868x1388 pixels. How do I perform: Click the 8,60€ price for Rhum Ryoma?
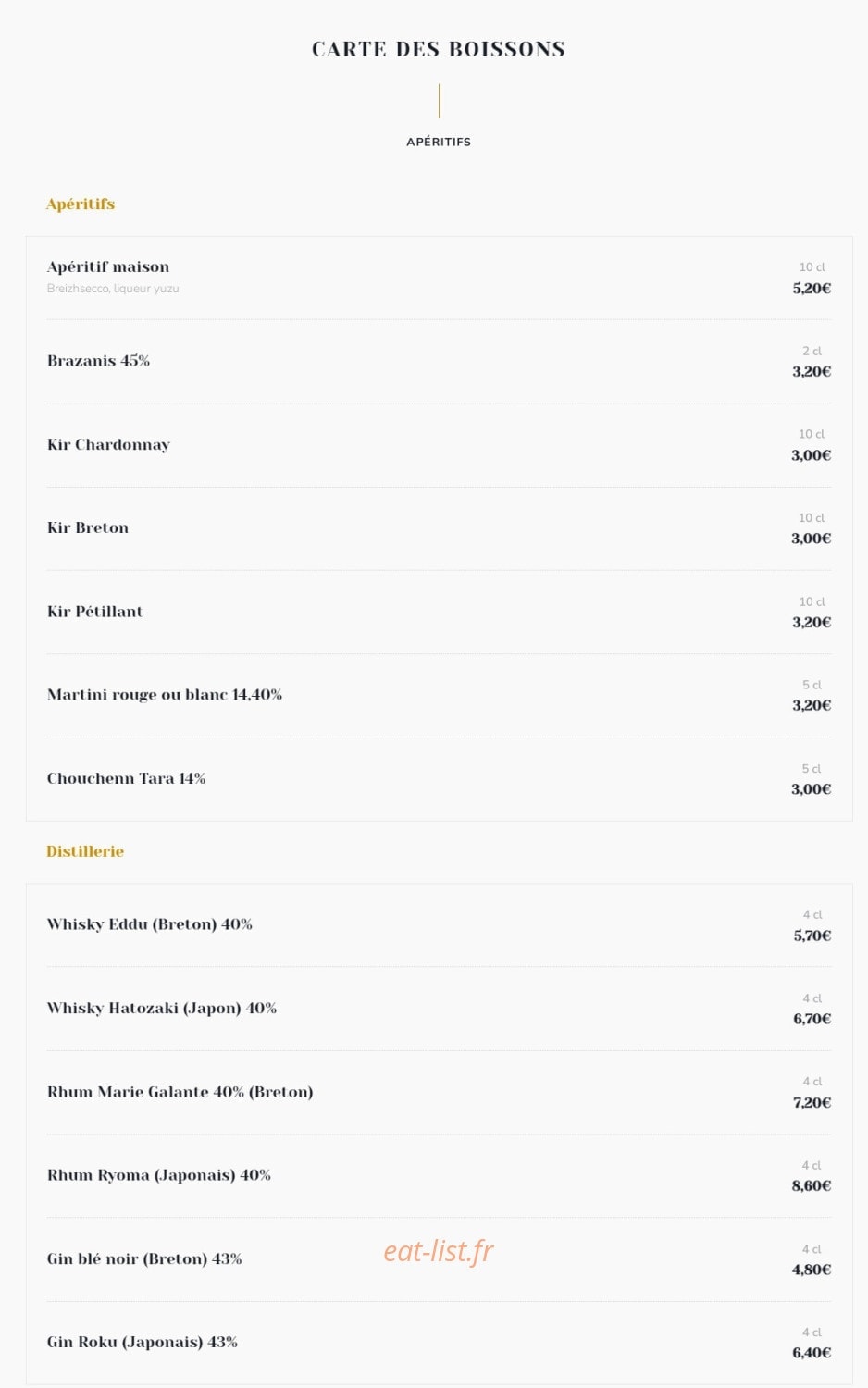(x=812, y=1186)
